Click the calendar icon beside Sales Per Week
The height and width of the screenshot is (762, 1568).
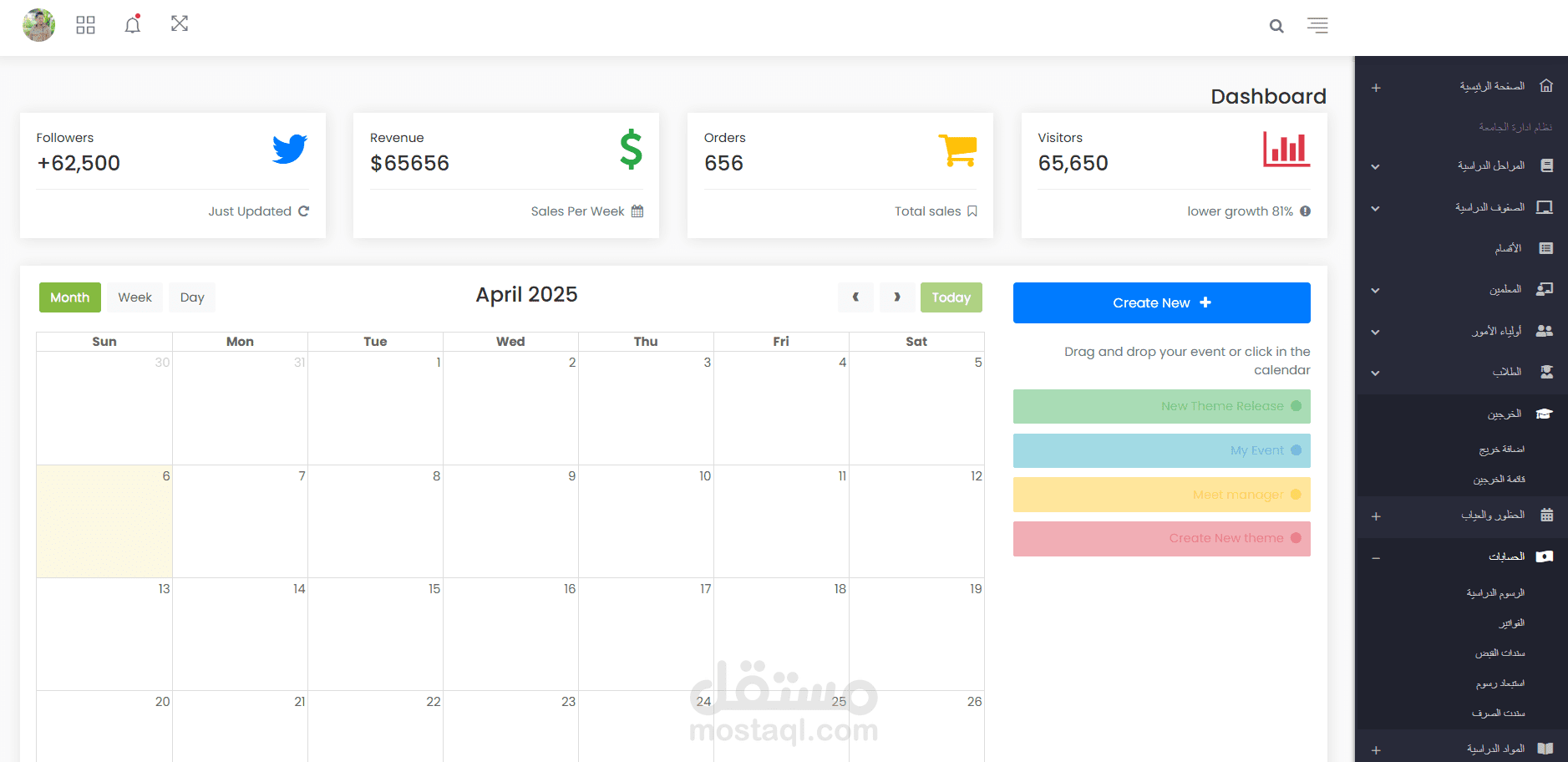pos(637,211)
